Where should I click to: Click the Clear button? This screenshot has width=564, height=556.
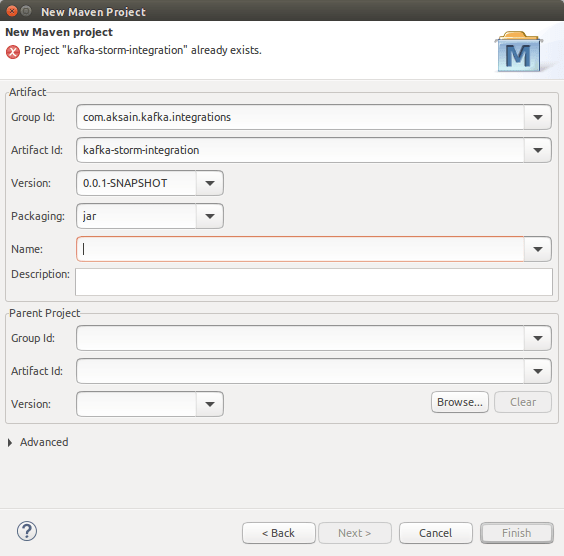coord(523,402)
